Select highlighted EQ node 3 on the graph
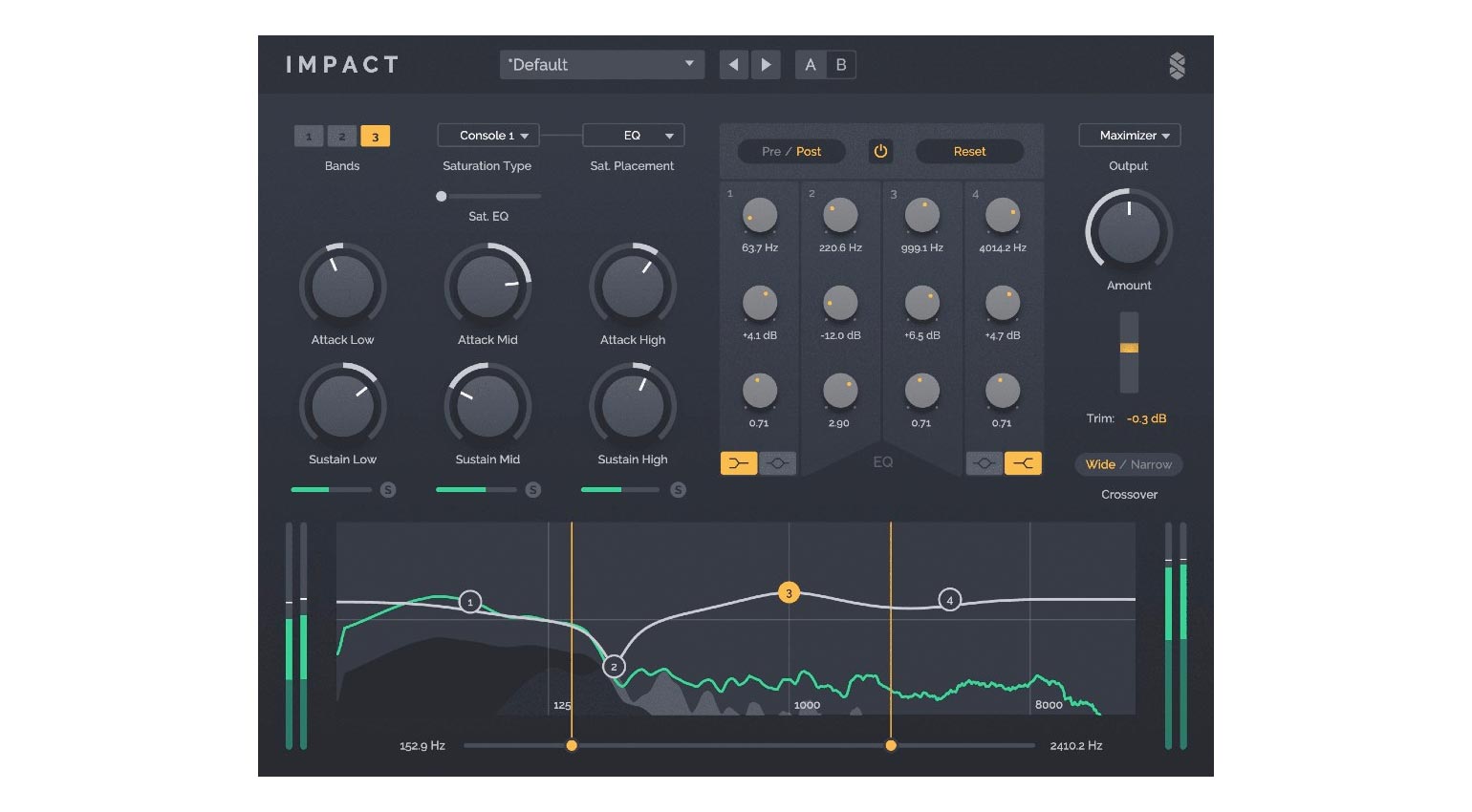 [x=789, y=593]
